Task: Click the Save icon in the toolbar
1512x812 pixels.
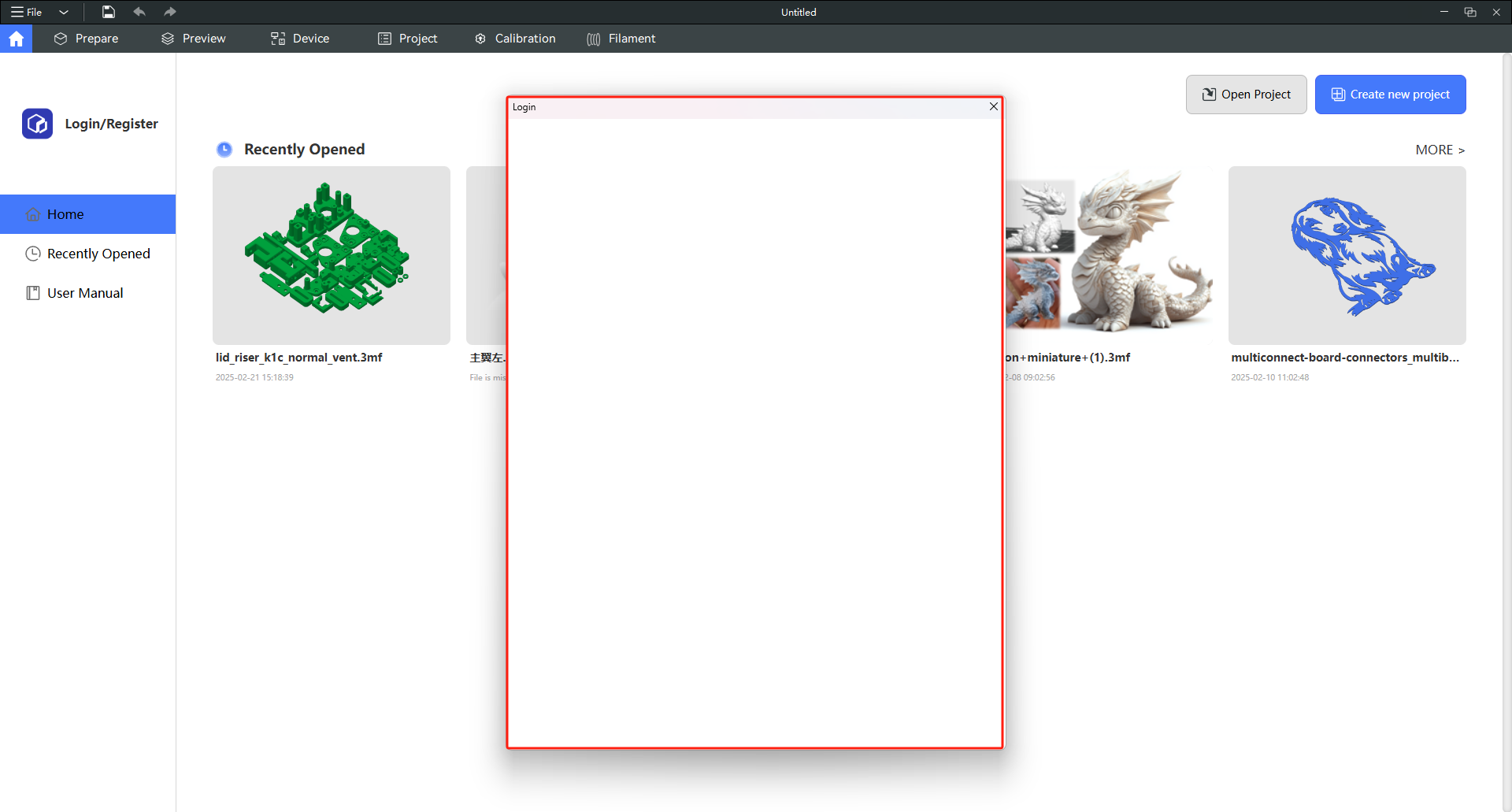Action: (108, 12)
